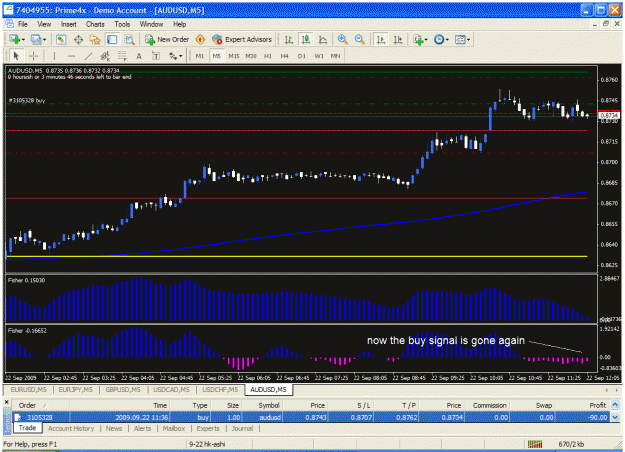Switch chart to candlesticks

pyautogui.click(x=306, y=39)
